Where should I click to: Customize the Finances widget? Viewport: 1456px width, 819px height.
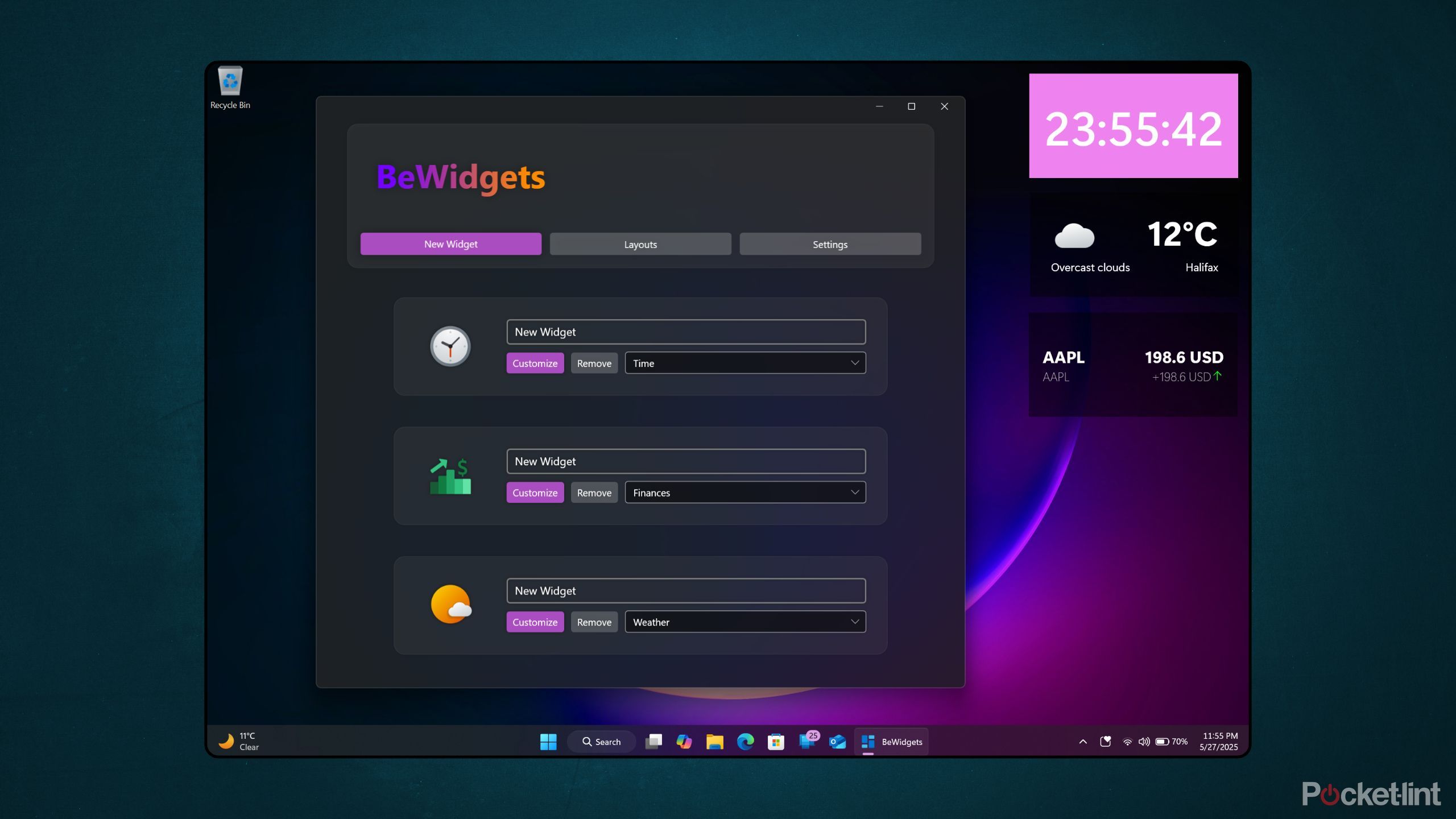point(535,493)
